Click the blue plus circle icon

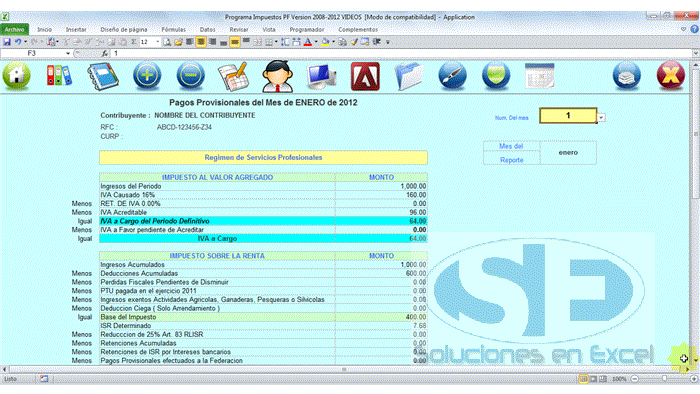[x=147, y=75]
